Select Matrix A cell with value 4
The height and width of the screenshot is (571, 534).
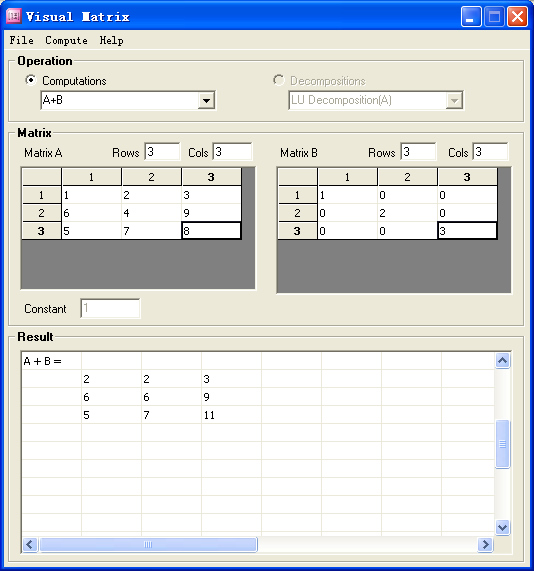click(x=152, y=213)
